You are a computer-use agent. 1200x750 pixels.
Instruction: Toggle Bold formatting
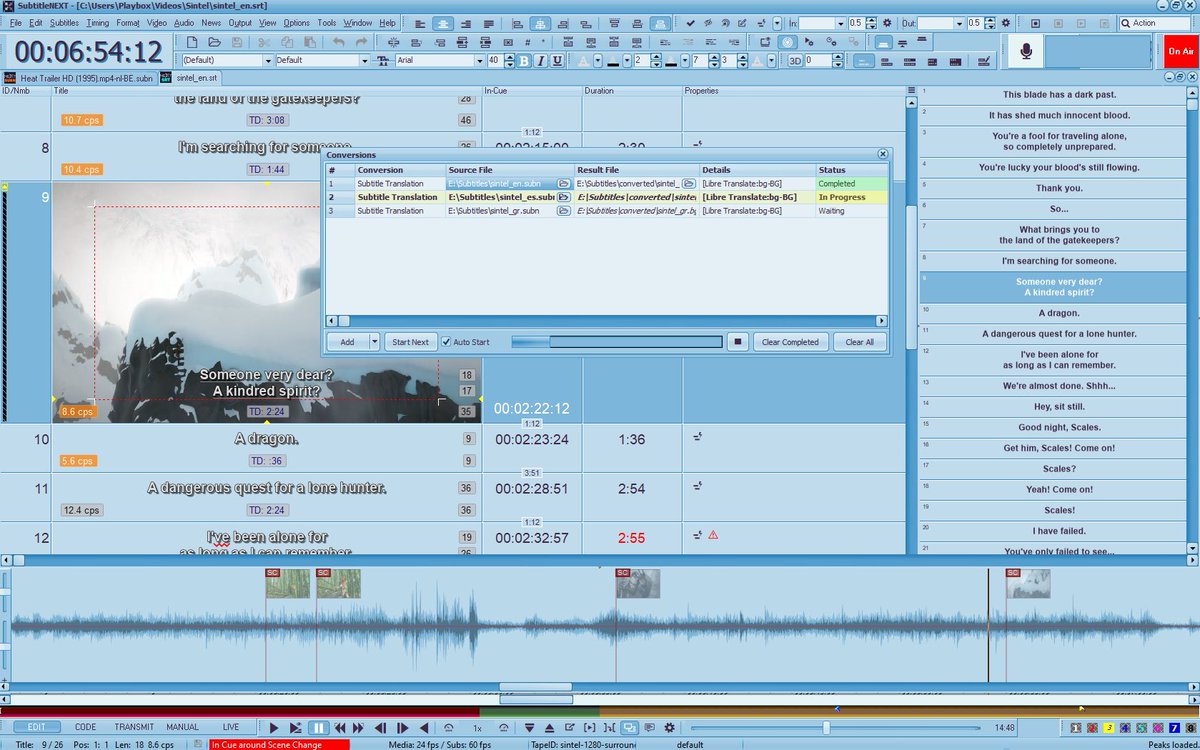point(524,60)
